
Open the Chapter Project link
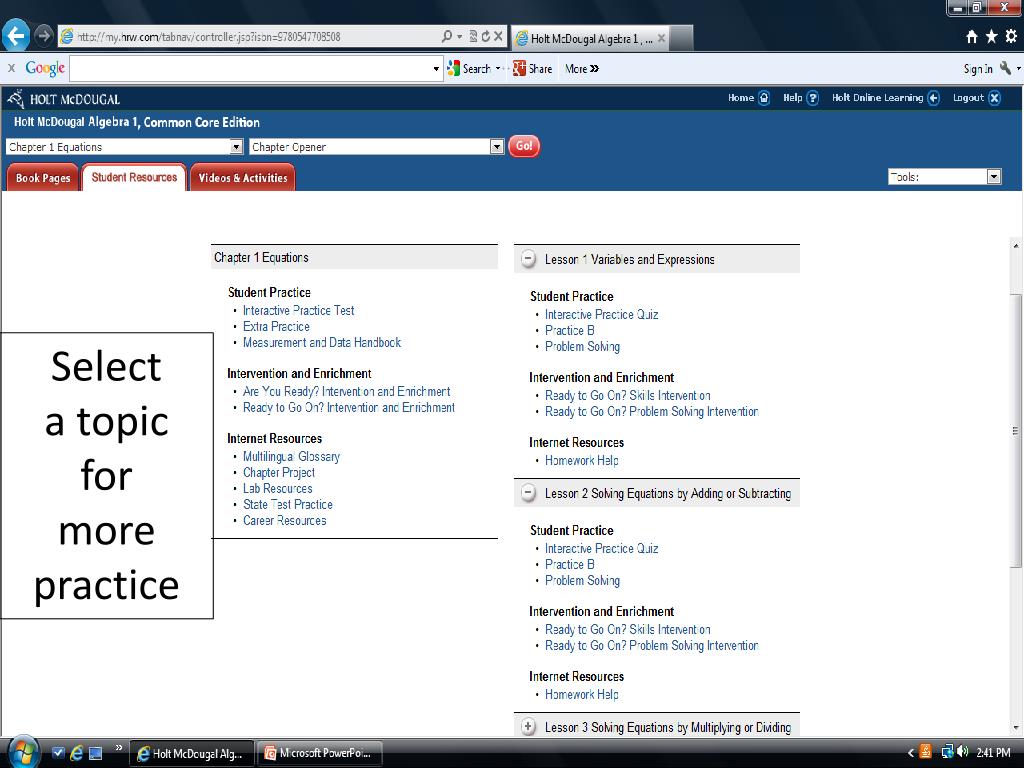pyautogui.click(x=279, y=472)
